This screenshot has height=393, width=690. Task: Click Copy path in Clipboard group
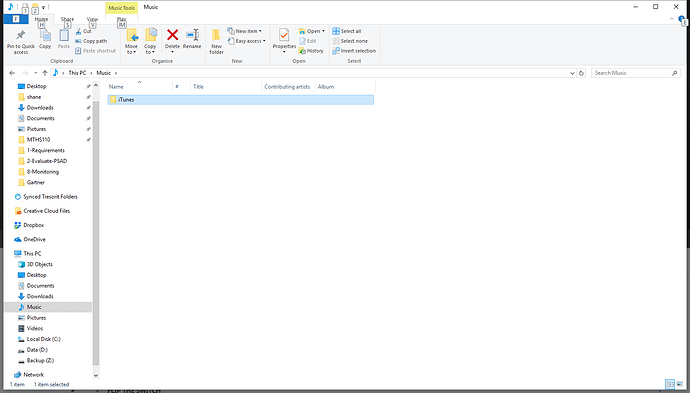click(91, 41)
